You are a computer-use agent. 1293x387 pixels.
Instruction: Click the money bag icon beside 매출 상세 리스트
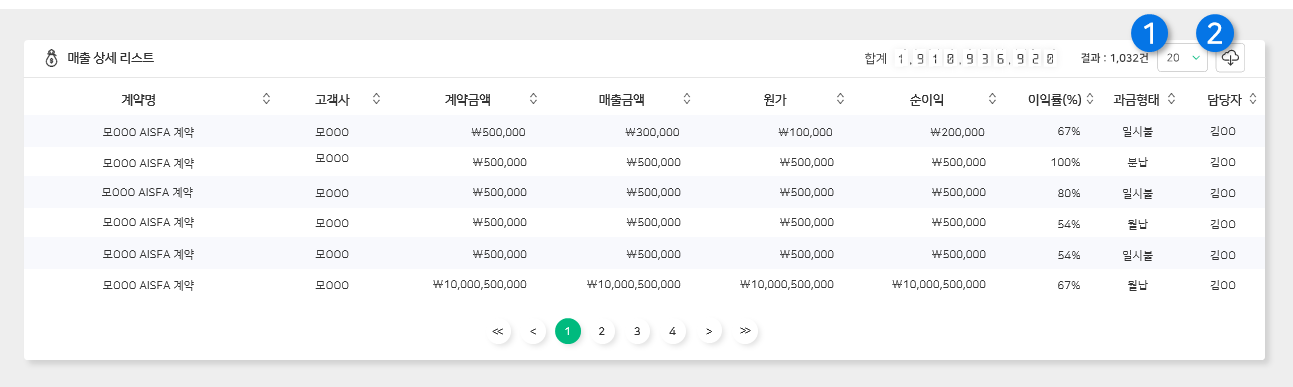click(52, 59)
